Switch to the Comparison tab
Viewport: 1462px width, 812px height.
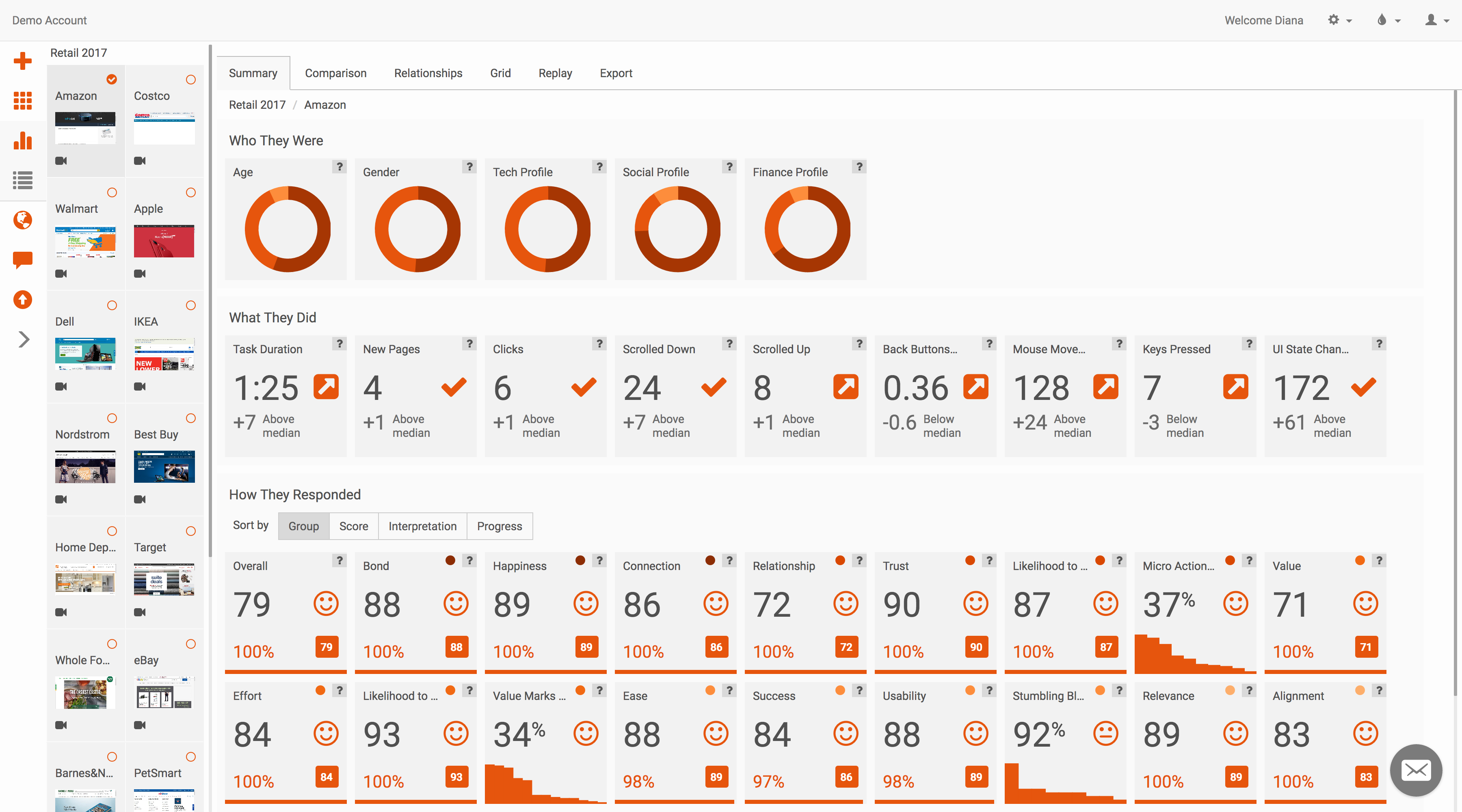click(335, 73)
